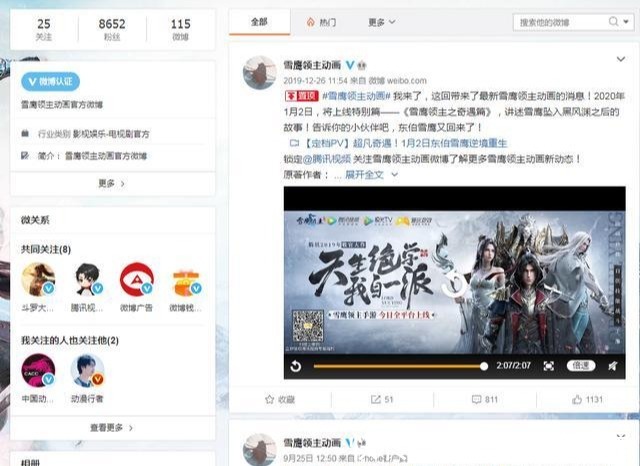Open the @腾讯视频 mention

327,159
